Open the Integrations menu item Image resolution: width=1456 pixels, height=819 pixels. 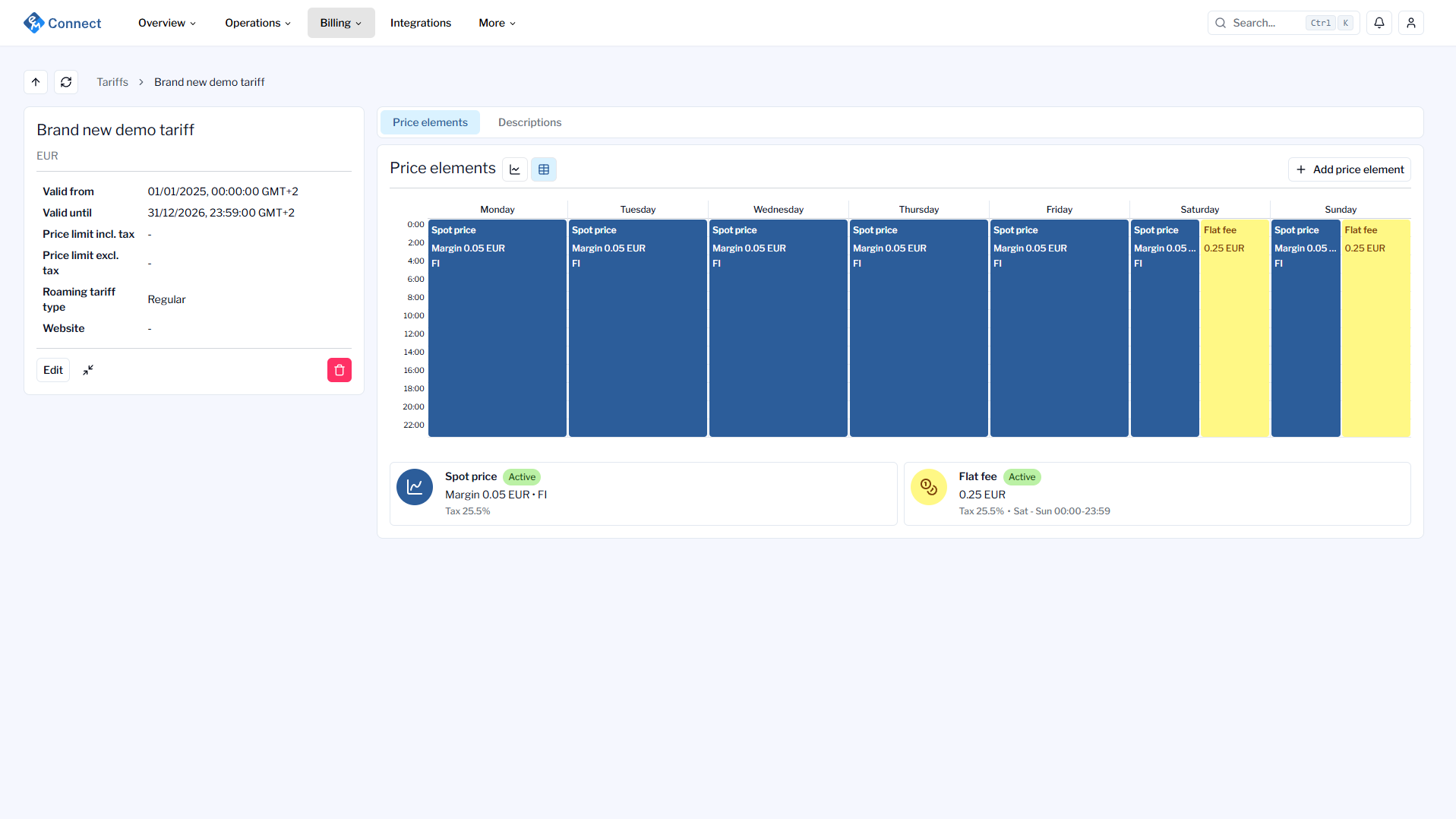[420, 23]
